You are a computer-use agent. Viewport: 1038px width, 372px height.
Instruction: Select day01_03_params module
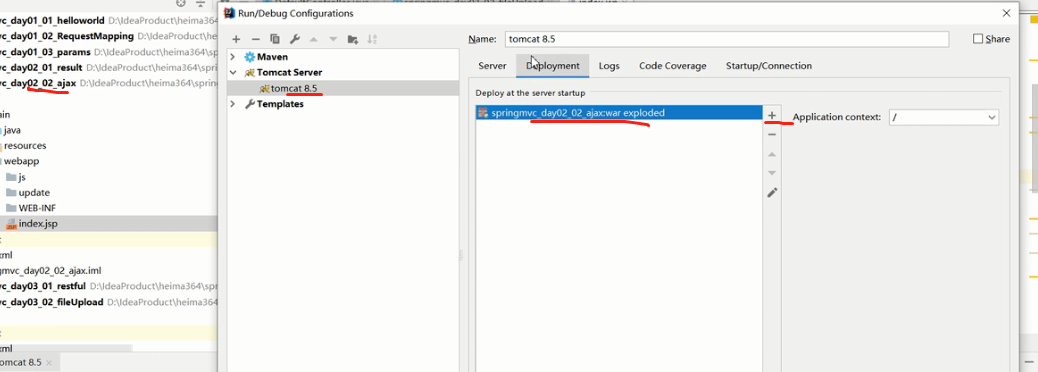click(x=45, y=52)
